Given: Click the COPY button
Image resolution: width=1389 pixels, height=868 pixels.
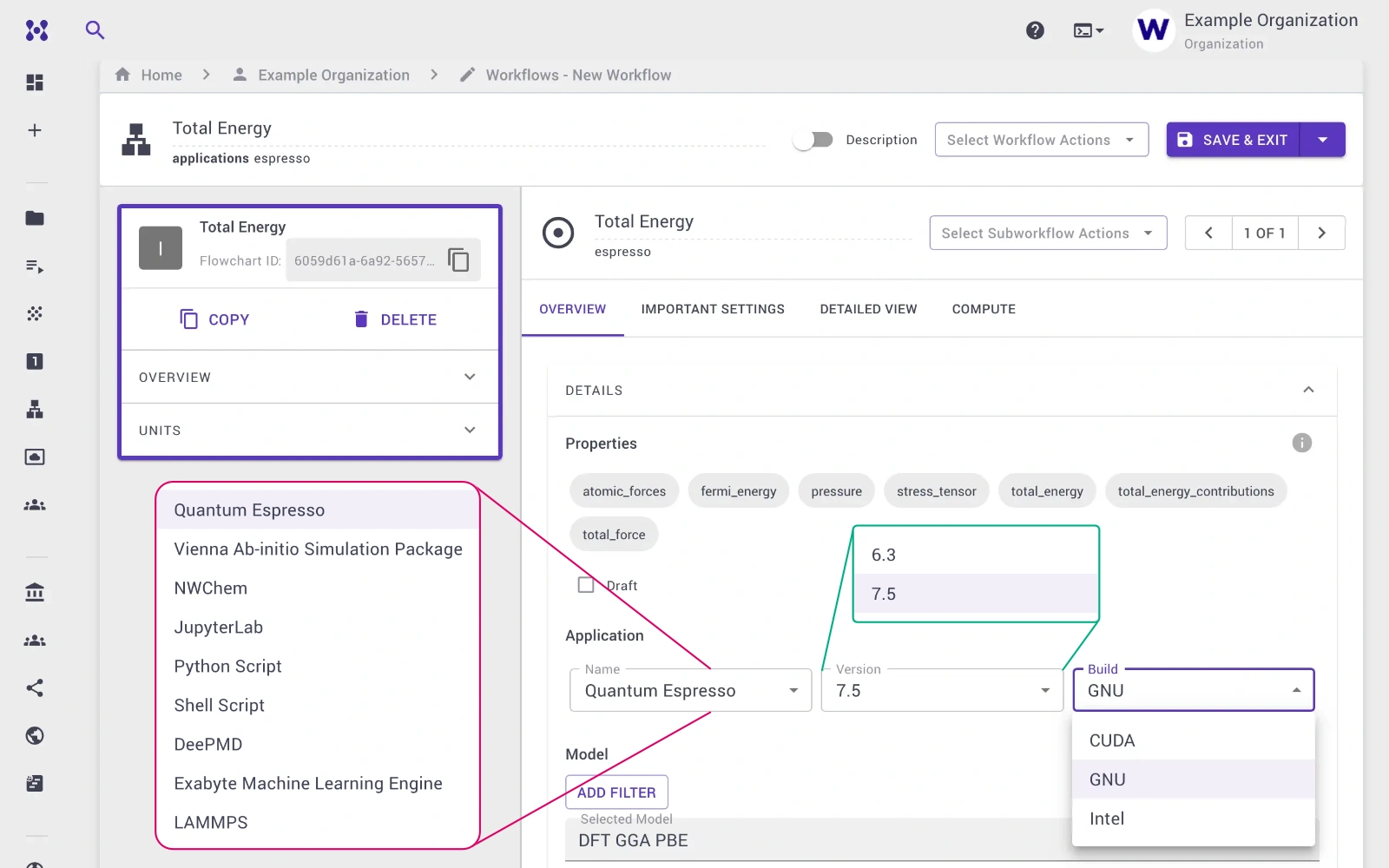Looking at the screenshot, I should 214,319.
